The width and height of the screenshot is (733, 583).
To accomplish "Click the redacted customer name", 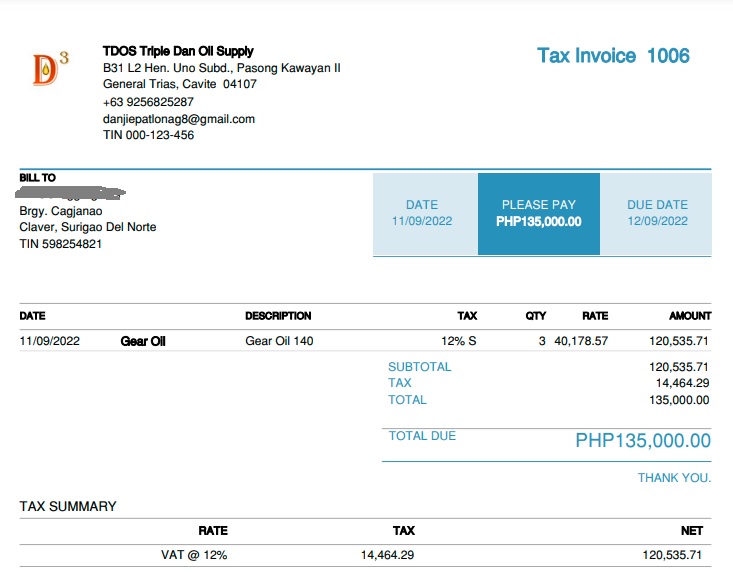I will coord(72,192).
